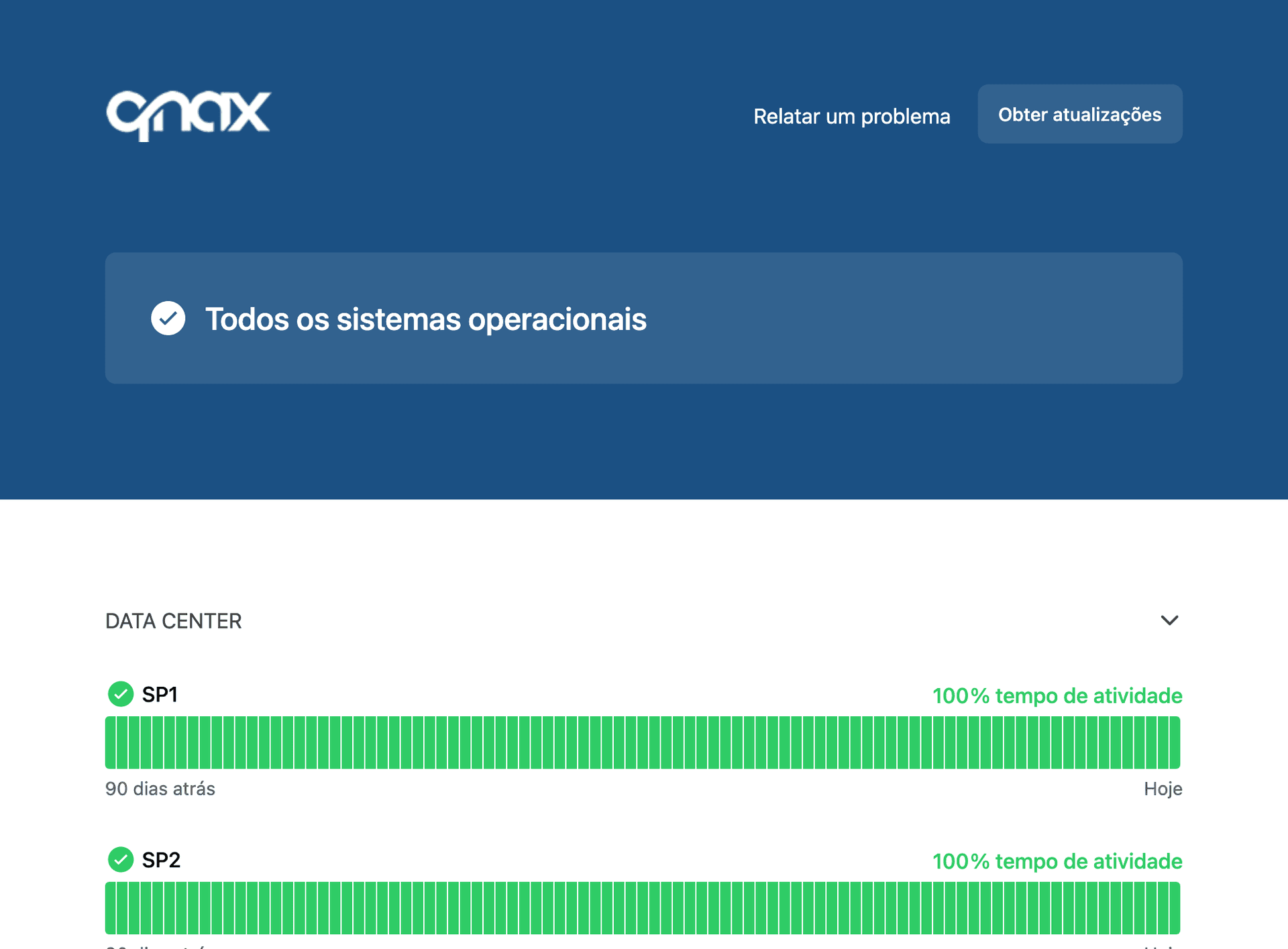Click the Qnax logo
Screen dimensions: 1288x949
click(189, 115)
